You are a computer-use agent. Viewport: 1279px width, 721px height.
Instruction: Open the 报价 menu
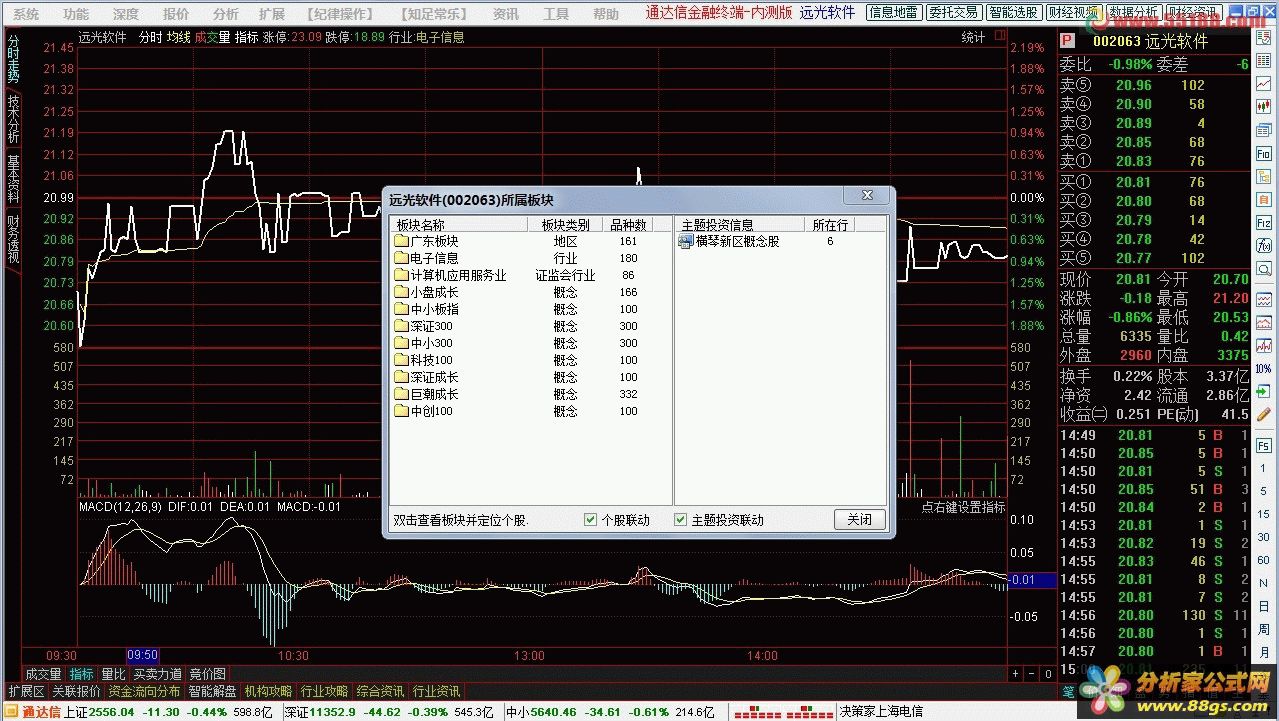pos(176,14)
